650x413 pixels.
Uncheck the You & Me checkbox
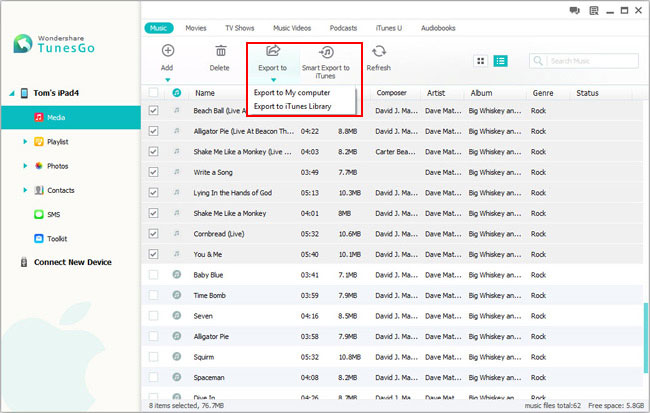pyautogui.click(x=153, y=254)
